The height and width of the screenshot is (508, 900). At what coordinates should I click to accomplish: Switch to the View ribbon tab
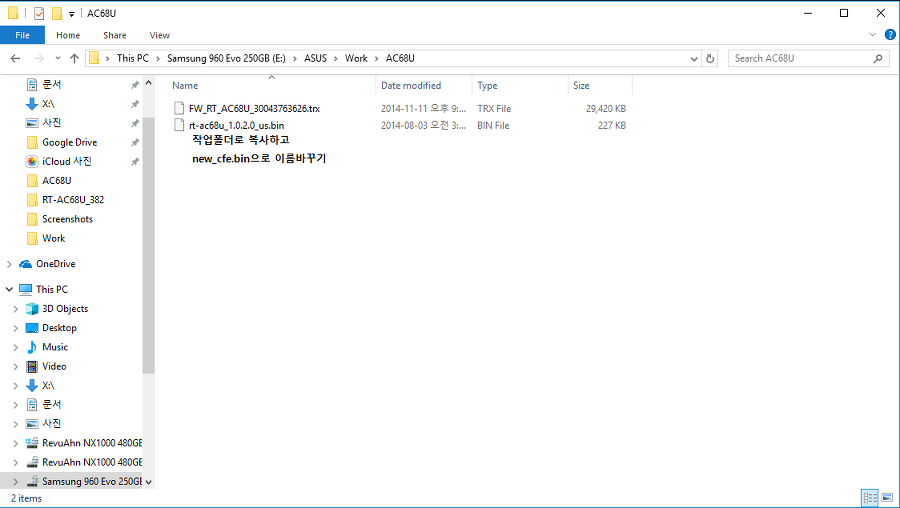(159, 35)
